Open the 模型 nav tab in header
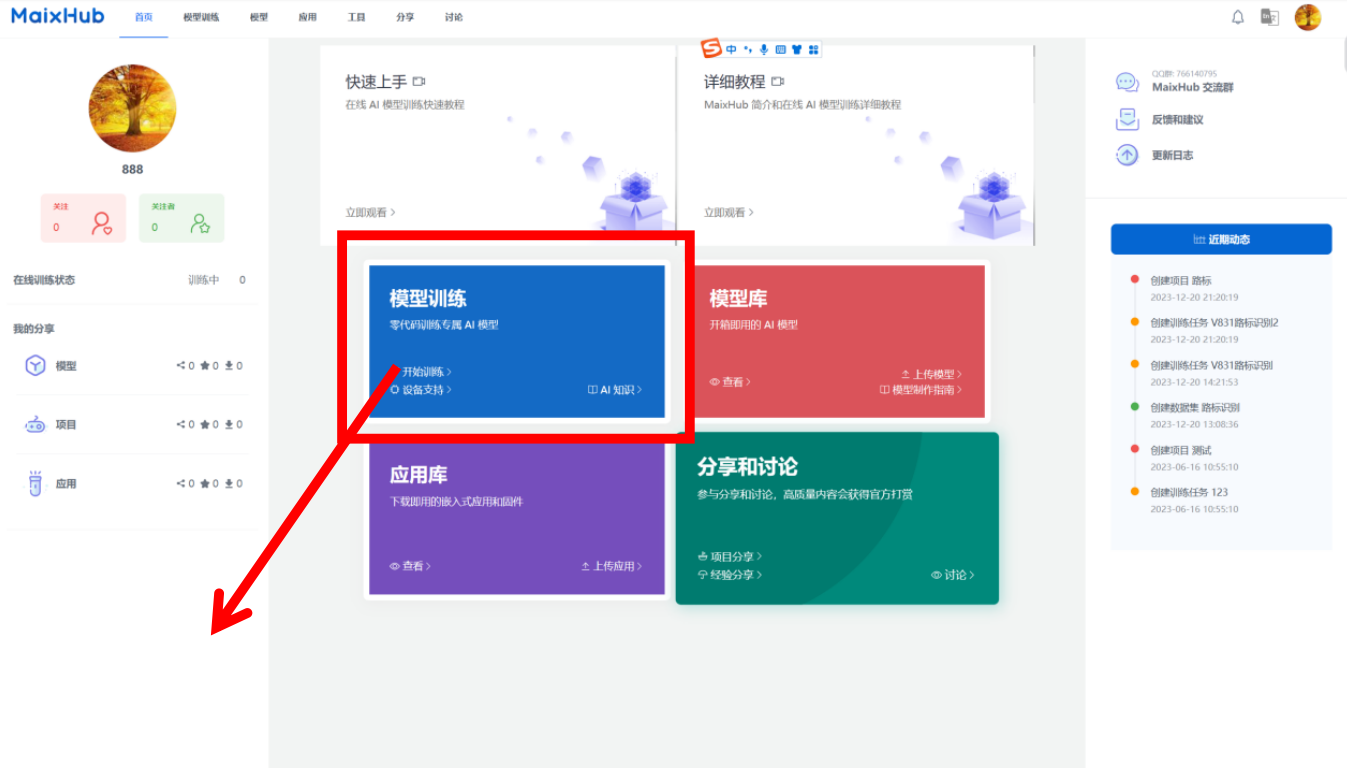The width and height of the screenshot is (1347, 772). click(x=259, y=18)
